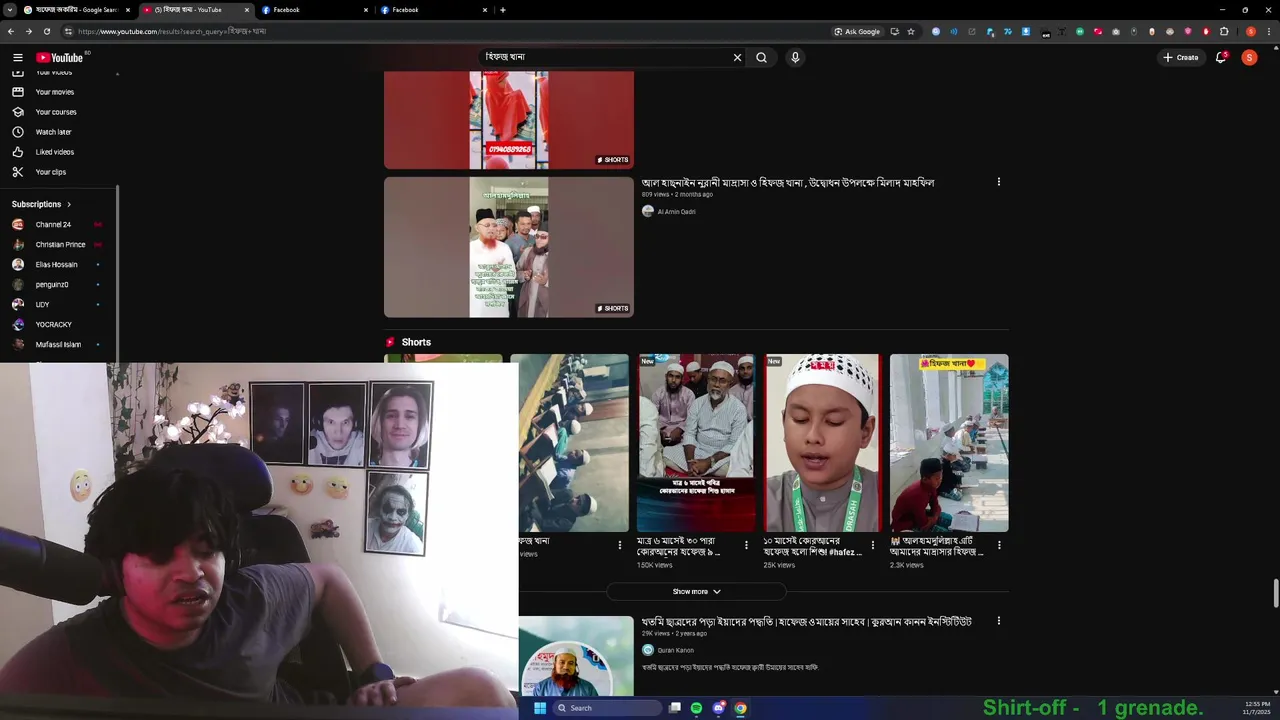
Task: Click Al Amin Qadri channel name
Action: click(676, 211)
